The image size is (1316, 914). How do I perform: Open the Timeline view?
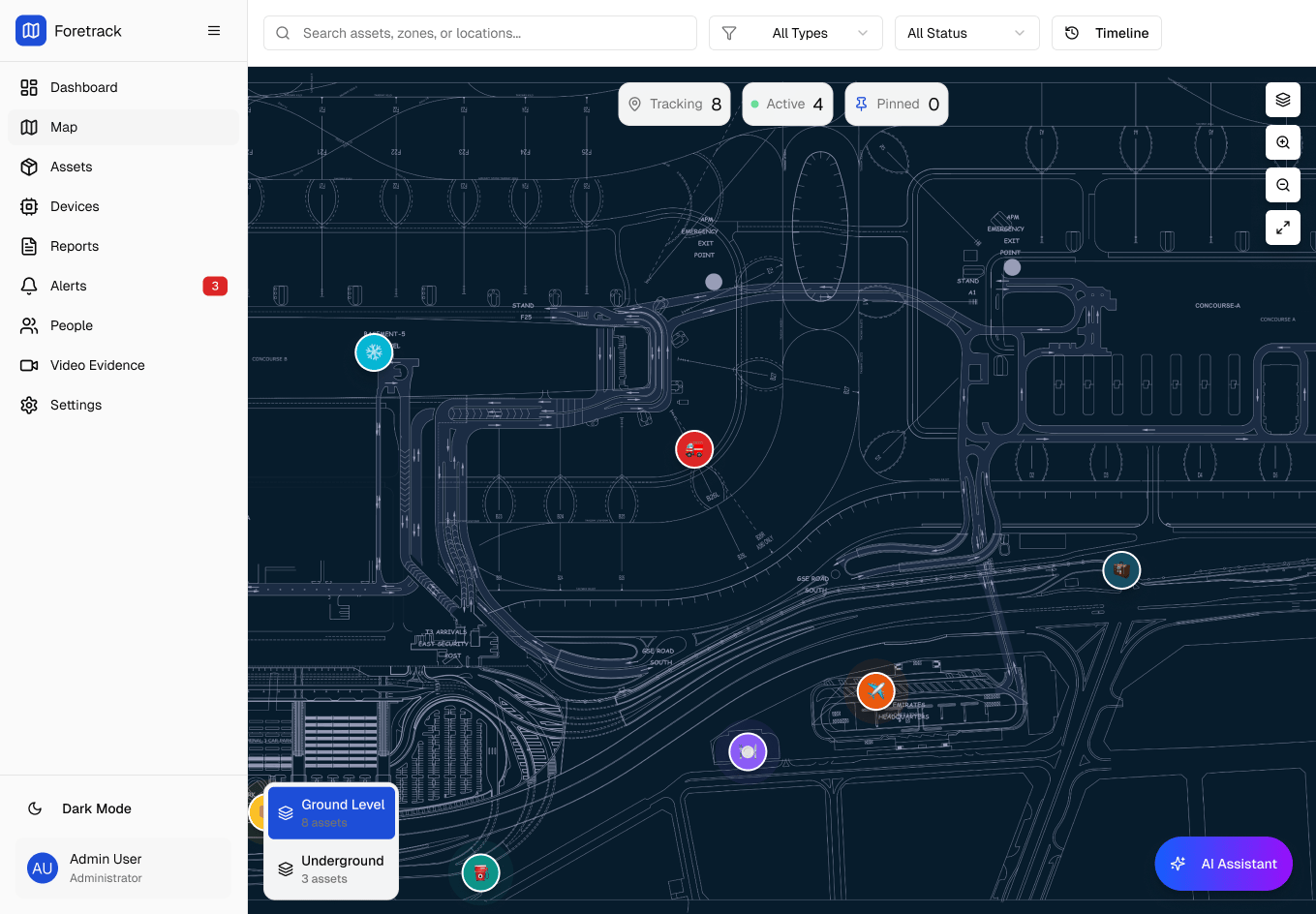click(1107, 33)
